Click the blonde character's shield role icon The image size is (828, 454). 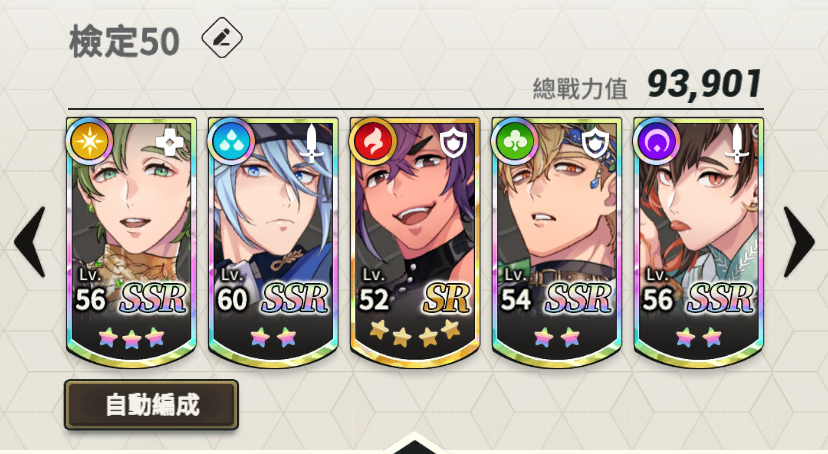tap(595, 144)
